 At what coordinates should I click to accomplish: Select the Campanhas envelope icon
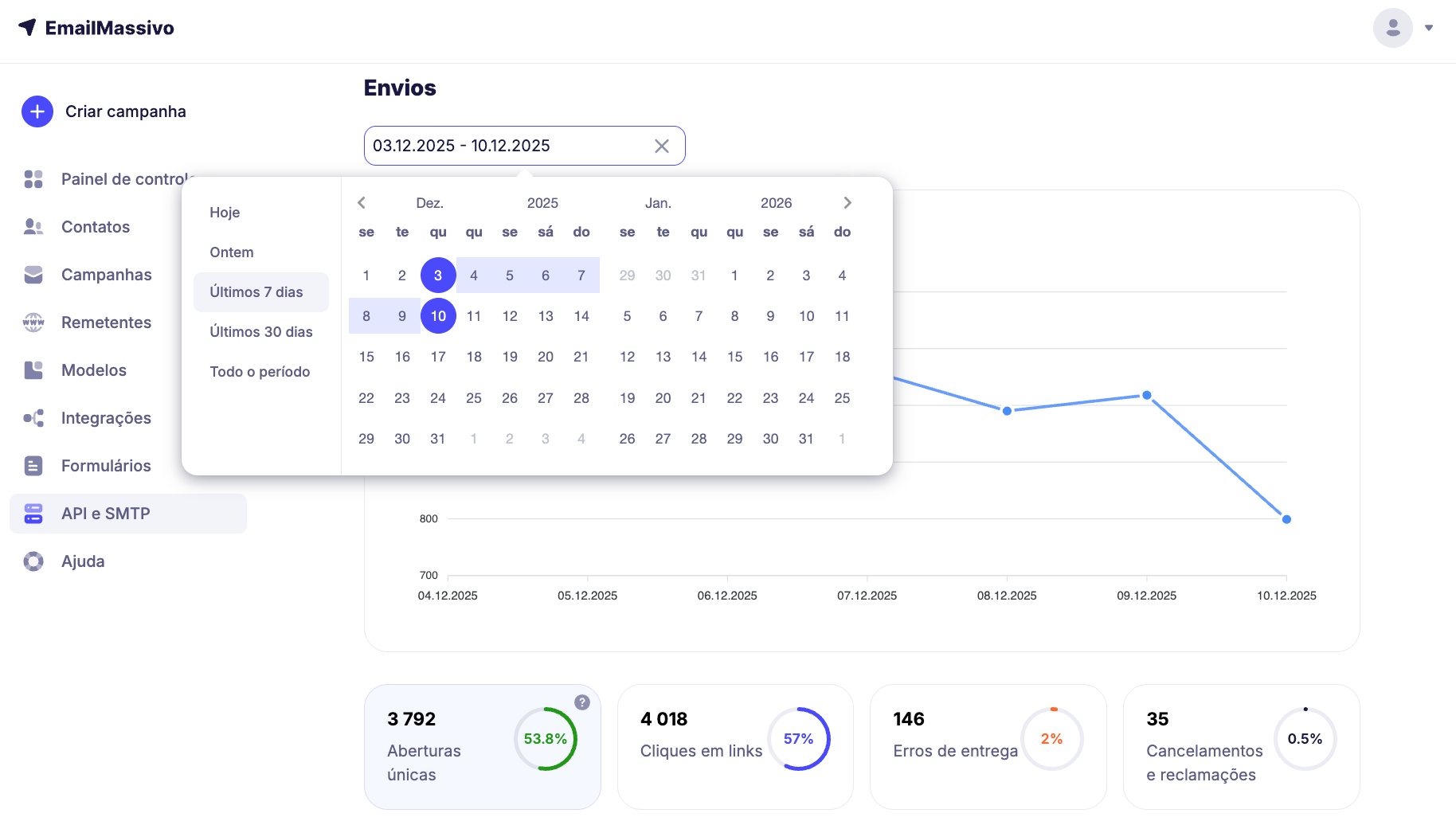click(33, 275)
